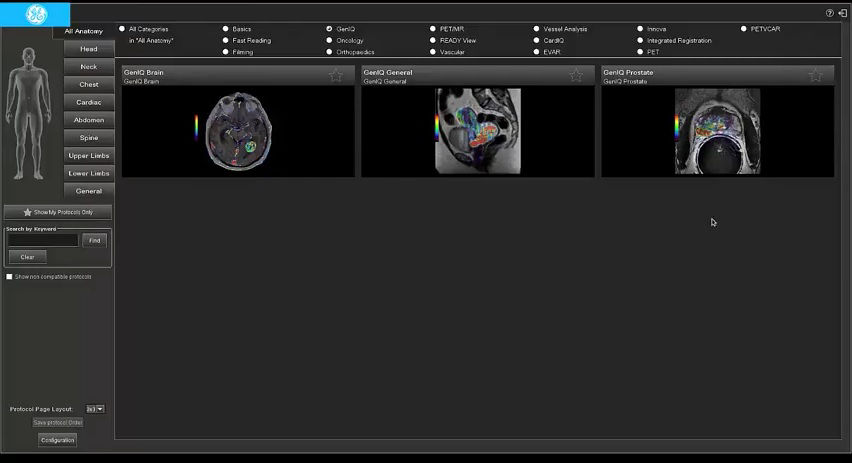852x463 pixels.
Task: Select the Integrated Registration category radio
Action: [640, 40]
